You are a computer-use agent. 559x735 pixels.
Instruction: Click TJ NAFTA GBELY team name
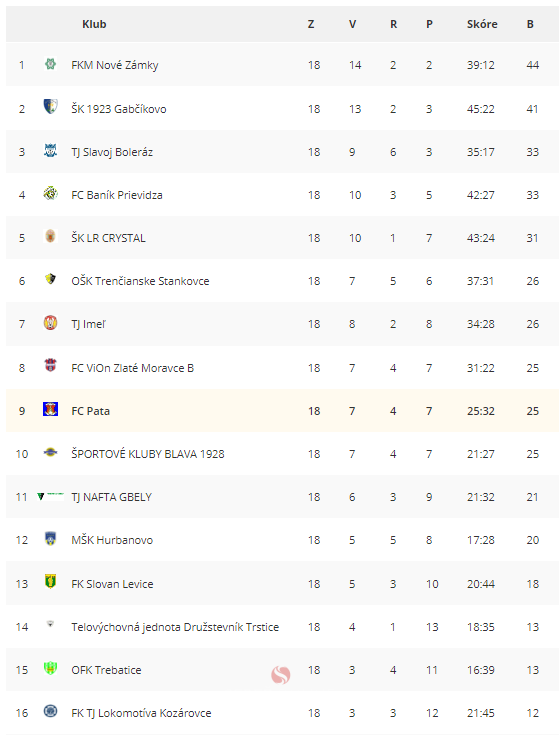click(x=112, y=497)
